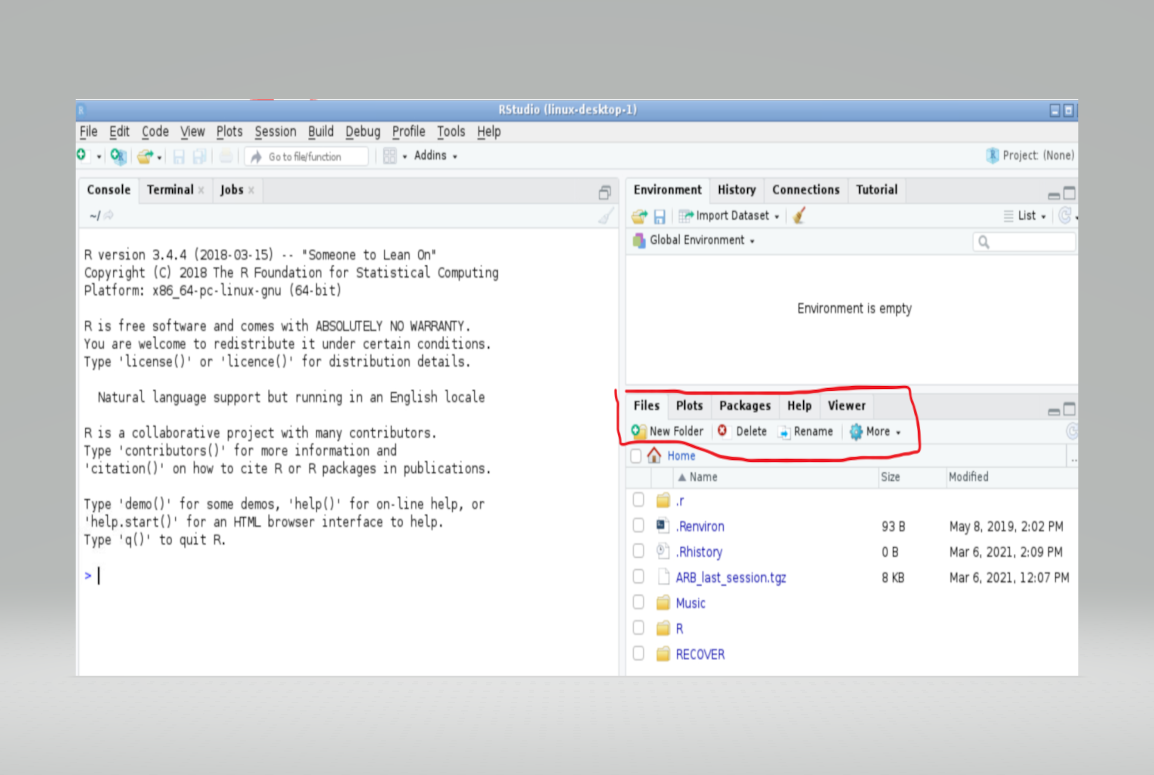Clear the console with the broom icon

point(606,216)
